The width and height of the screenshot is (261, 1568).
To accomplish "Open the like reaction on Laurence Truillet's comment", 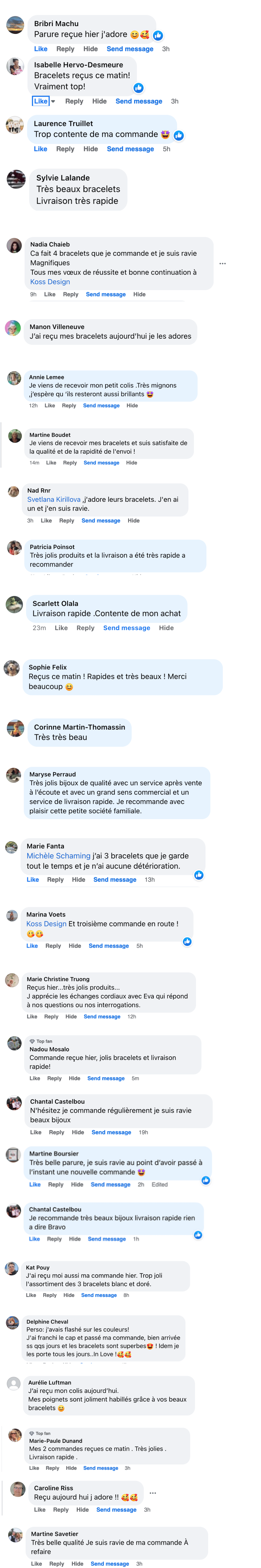I will tap(179, 135).
